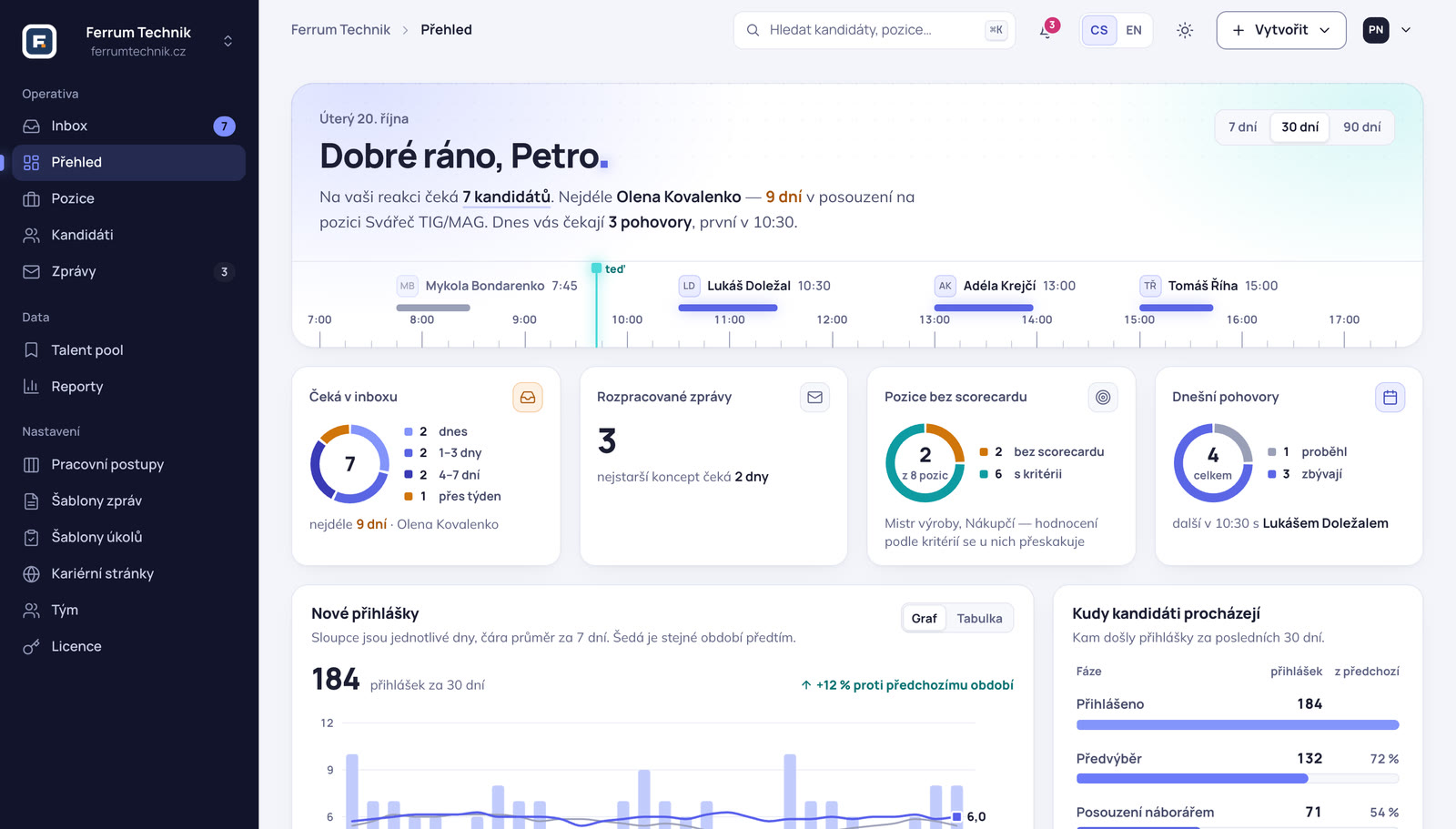The image size is (1456, 829).
Task: Click the MB avatar for Mykola Bondarenko
Action: pos(407,286)
